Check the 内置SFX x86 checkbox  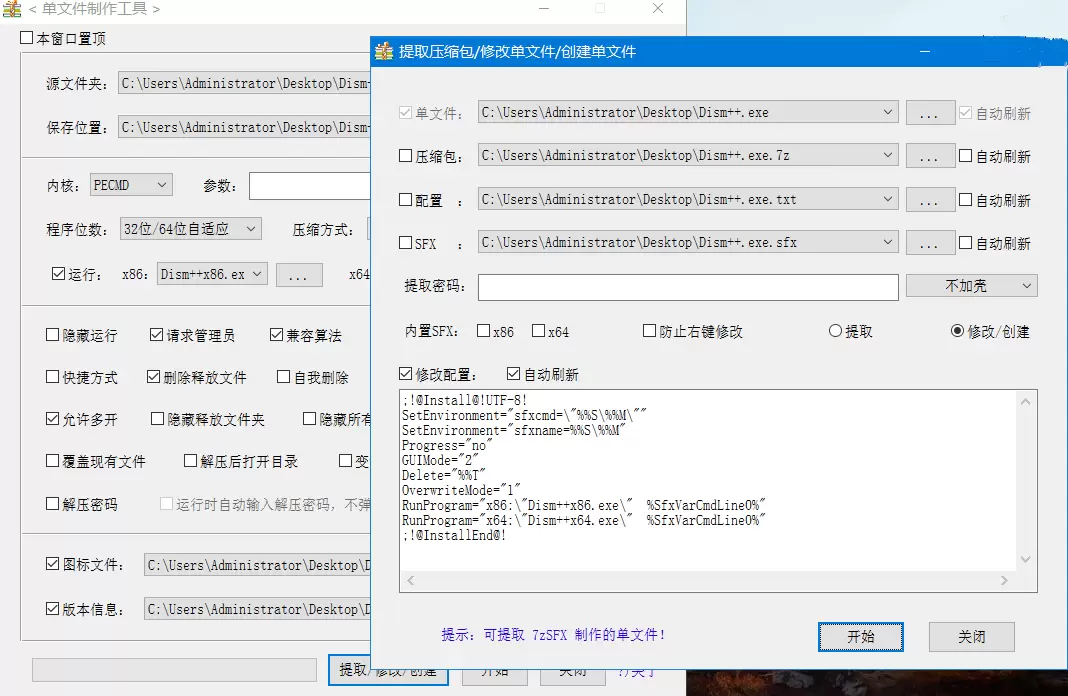point(484,331)
